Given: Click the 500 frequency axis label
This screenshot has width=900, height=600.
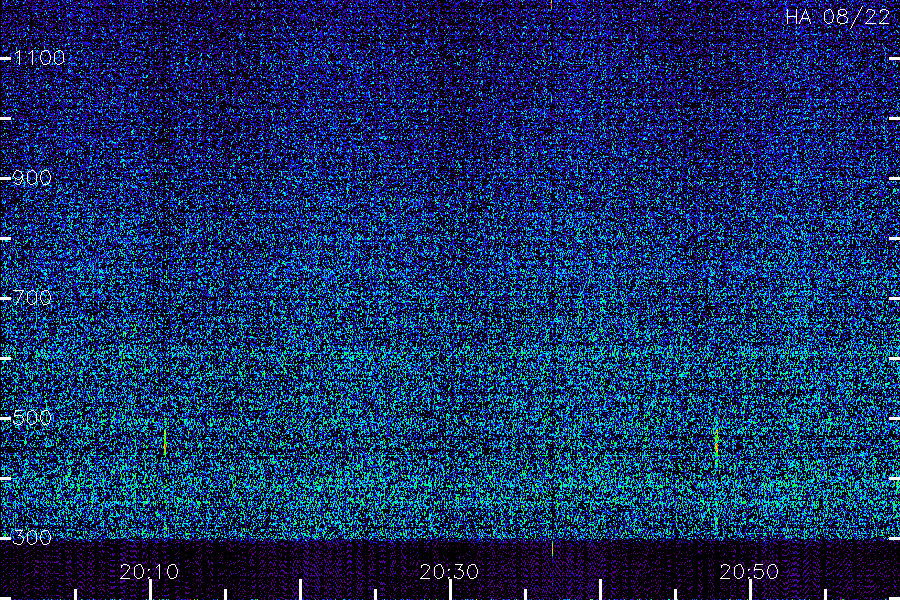Looking at the screenshot, I should click(32, 417).
